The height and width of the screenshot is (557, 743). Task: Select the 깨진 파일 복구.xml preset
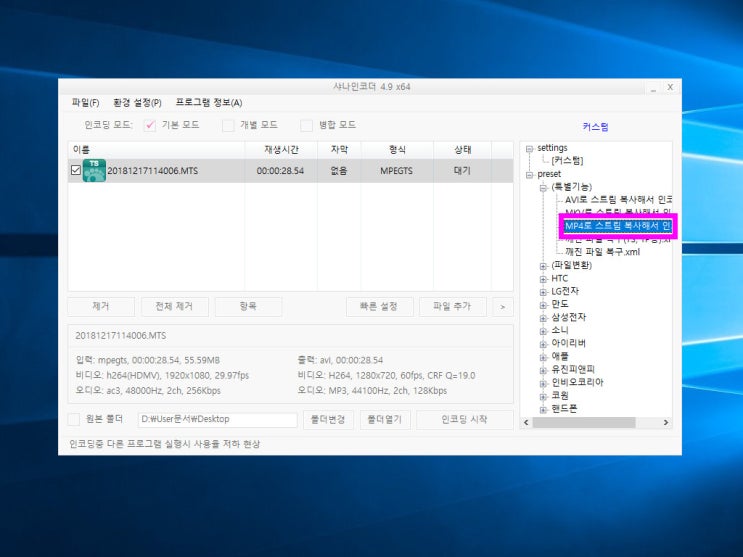click(x=602, y=252)
